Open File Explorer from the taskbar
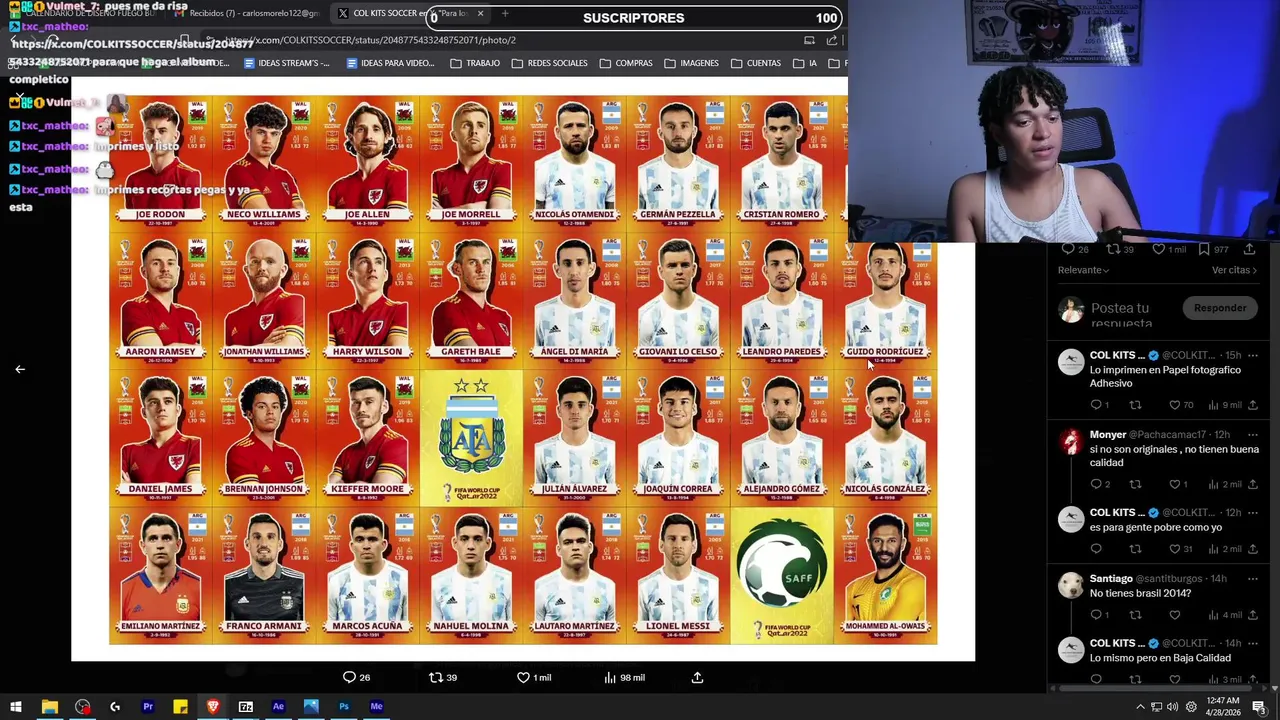 click(x=49, y=707)
